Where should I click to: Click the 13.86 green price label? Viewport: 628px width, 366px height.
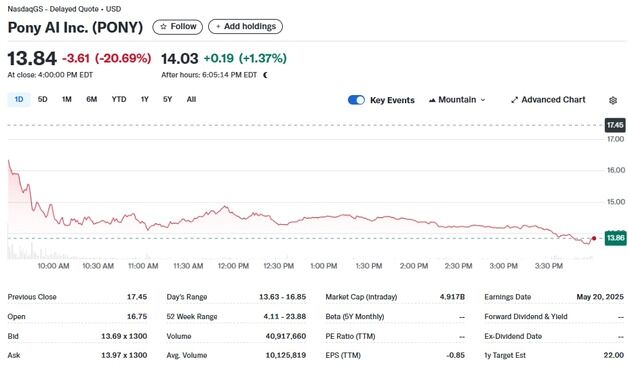(615, 238)
